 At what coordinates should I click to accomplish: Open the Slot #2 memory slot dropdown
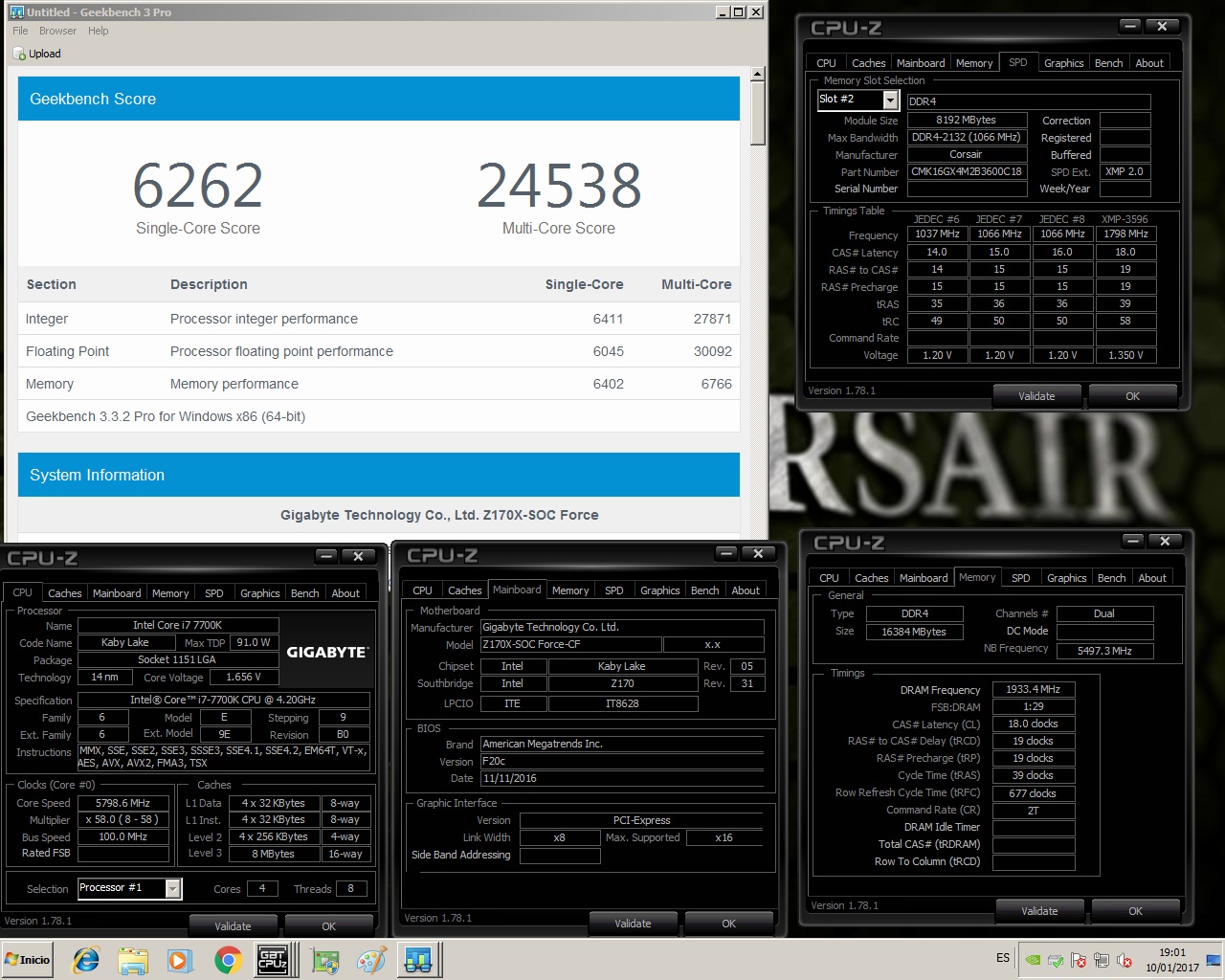(890, 100)
